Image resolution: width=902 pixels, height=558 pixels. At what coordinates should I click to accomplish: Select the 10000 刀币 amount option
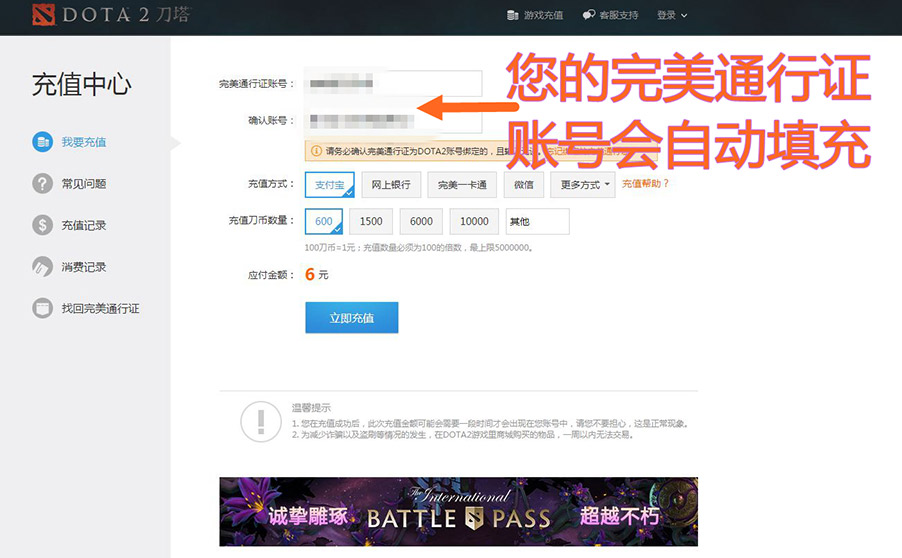point(474,221)
